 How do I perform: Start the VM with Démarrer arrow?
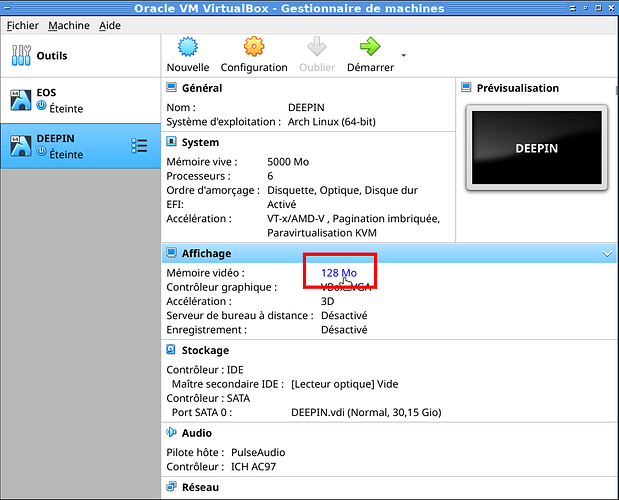370,47
